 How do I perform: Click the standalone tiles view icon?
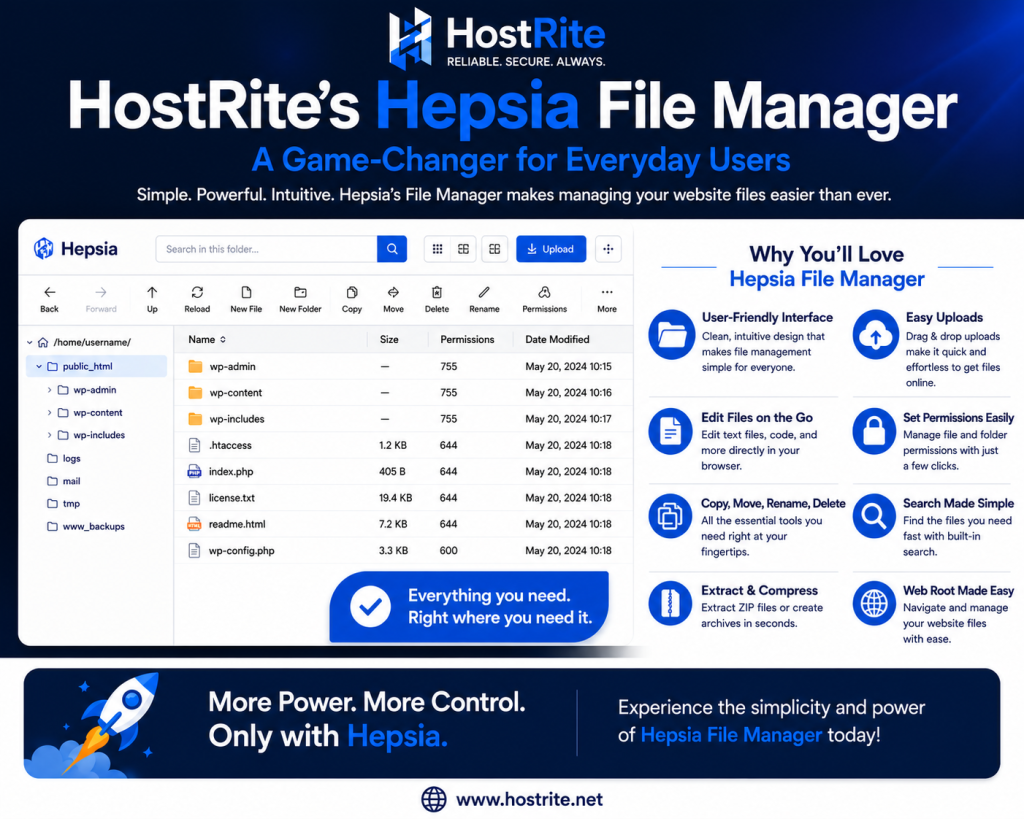[x=494, y=249]
